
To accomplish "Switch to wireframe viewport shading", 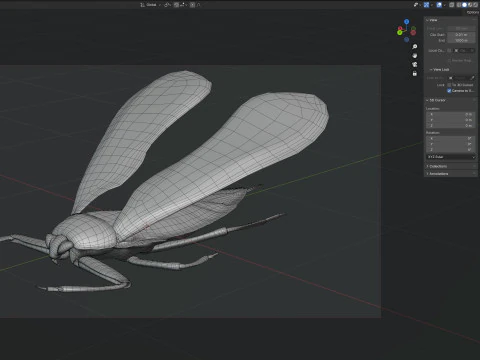I will [x=459, y=5].
